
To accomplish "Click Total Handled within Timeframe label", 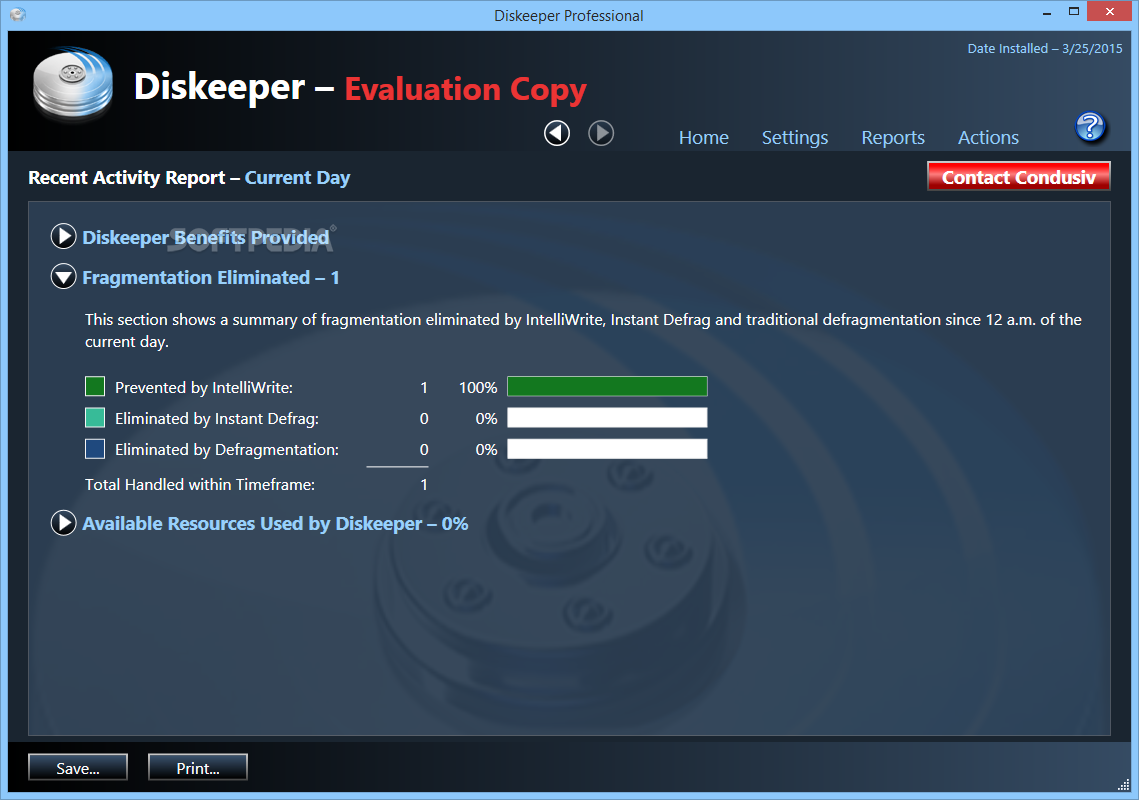I will pyautogui.click(x=200, y=485).
